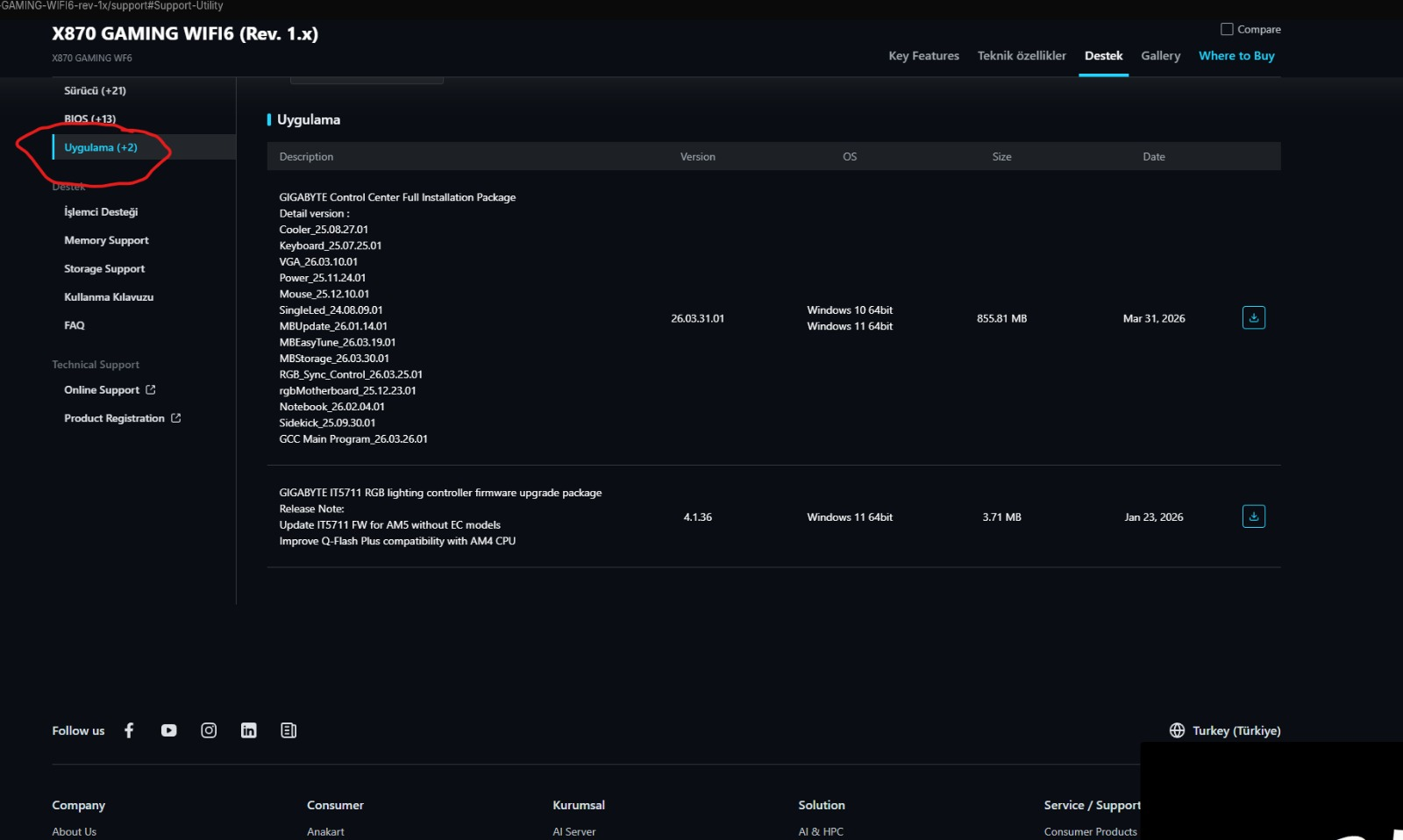Open İşlemci Desteği page
Viewport: 1403px width, 840px height.
click(101, 211)
